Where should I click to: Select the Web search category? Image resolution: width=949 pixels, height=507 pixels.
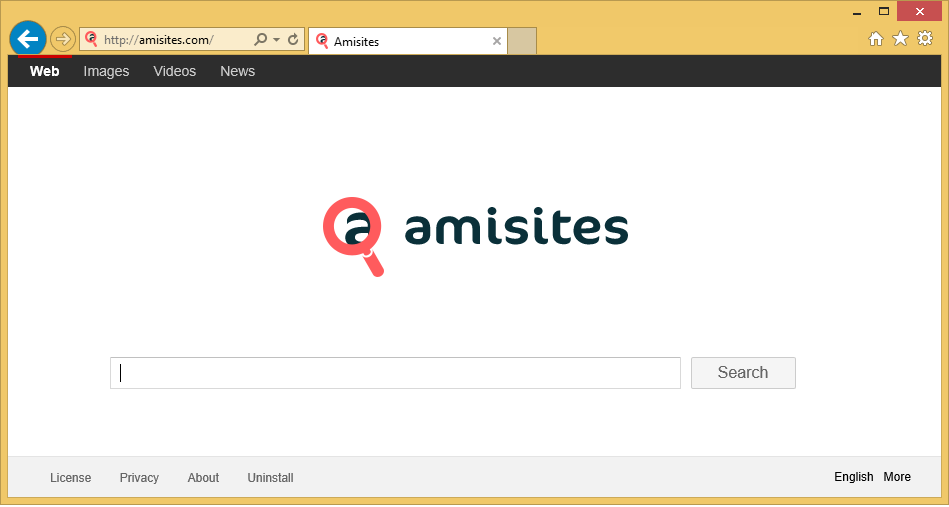44,71
